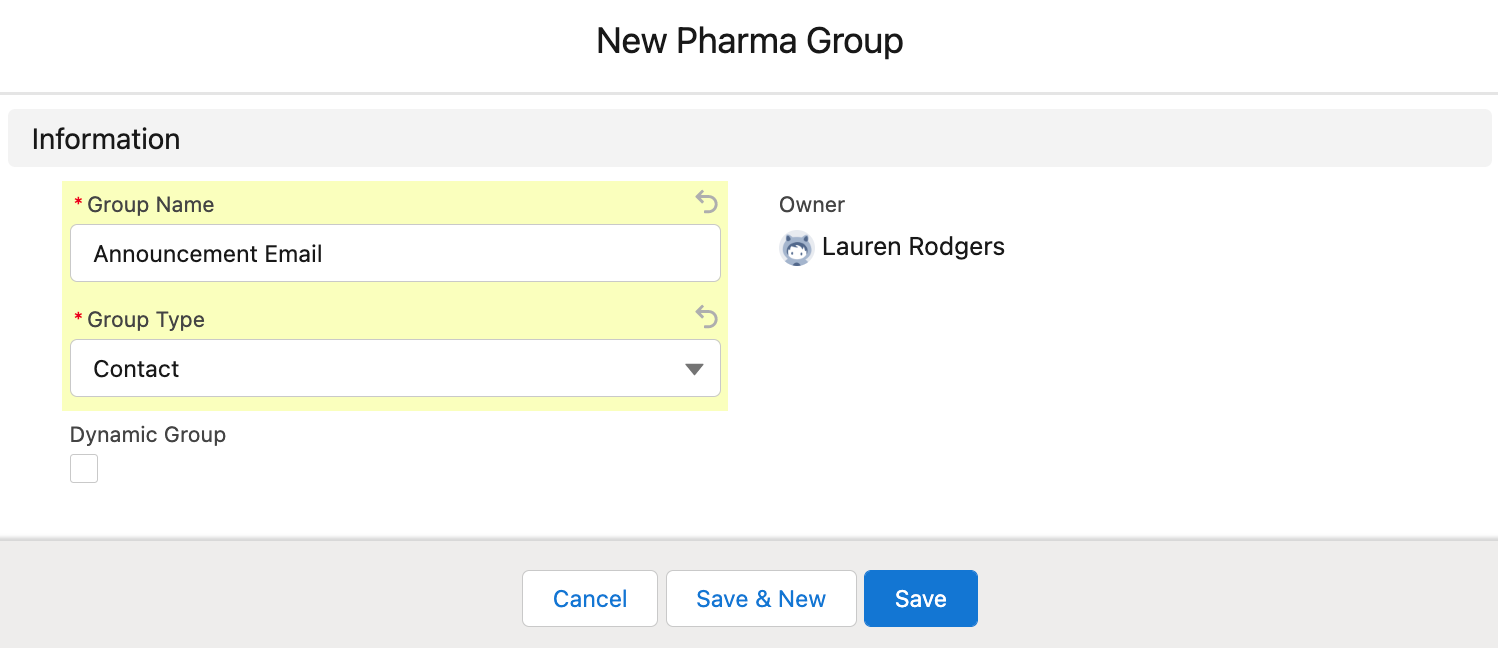
Task: Click the koala avatar next to Owner
Action: [x=796, y=248]
